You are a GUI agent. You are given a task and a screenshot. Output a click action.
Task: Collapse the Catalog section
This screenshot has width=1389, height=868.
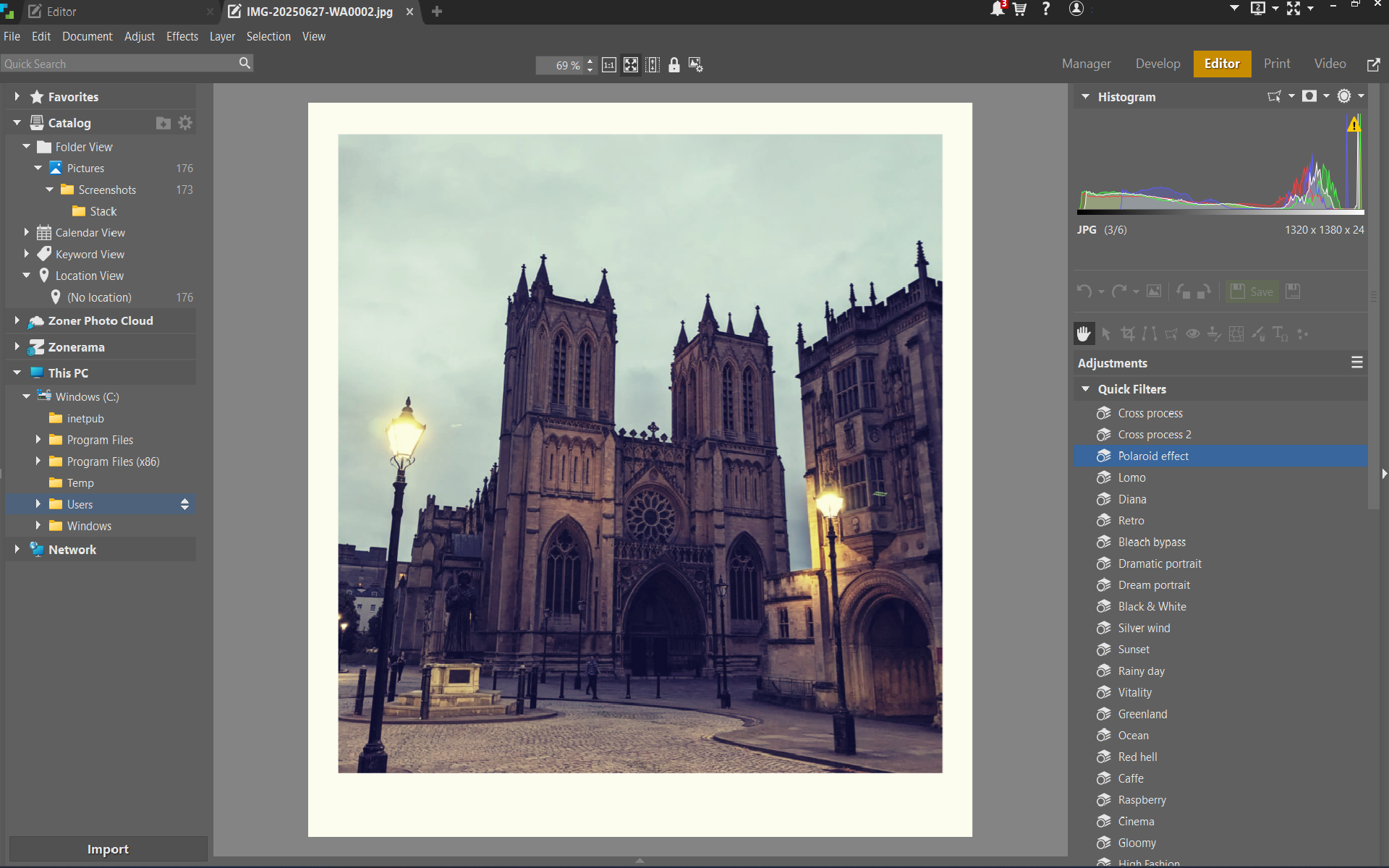[17, 123]
